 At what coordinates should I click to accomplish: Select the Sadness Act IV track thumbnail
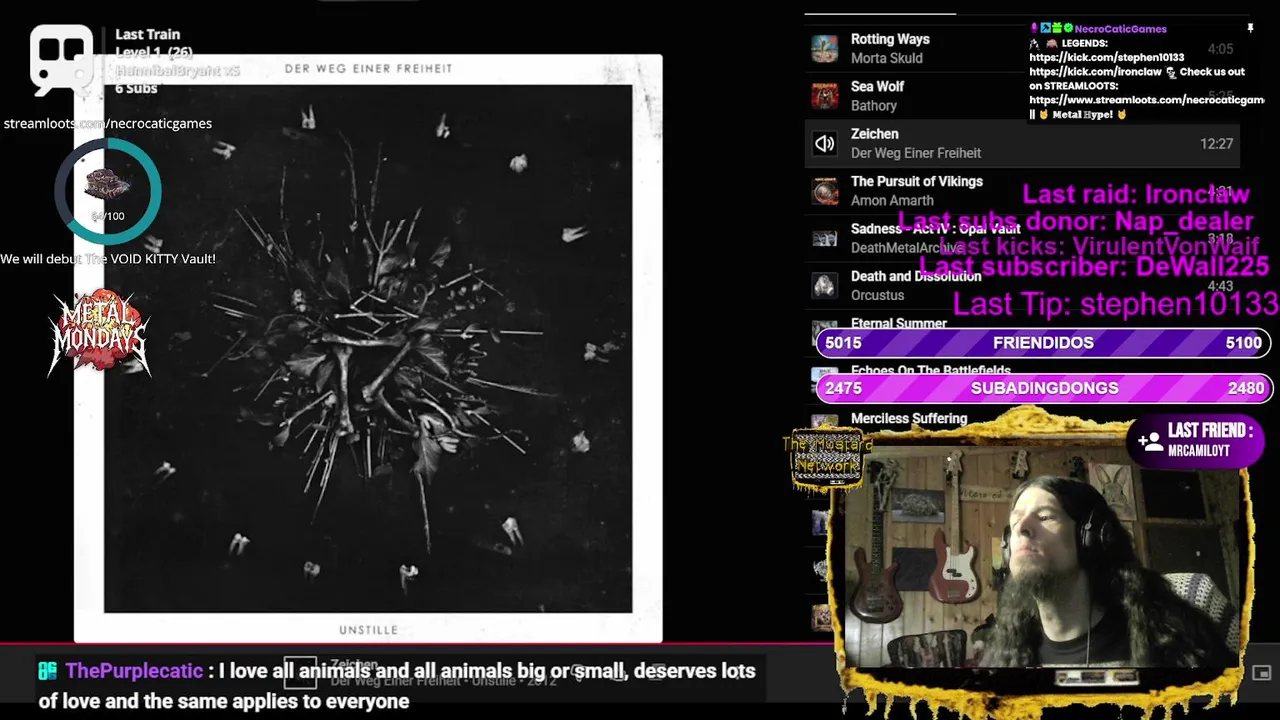824,238
